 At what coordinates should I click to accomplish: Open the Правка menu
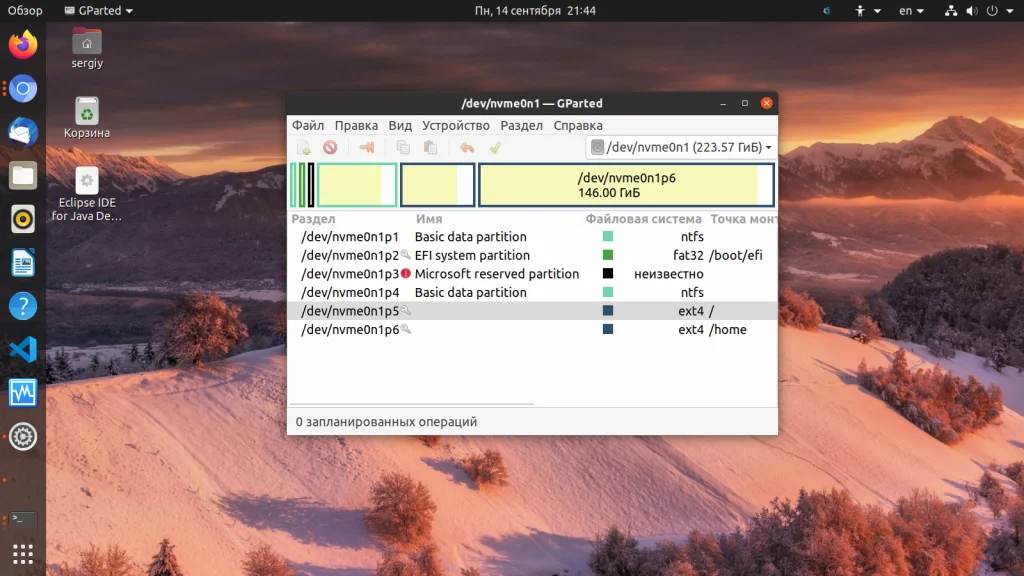click(356, 125)
